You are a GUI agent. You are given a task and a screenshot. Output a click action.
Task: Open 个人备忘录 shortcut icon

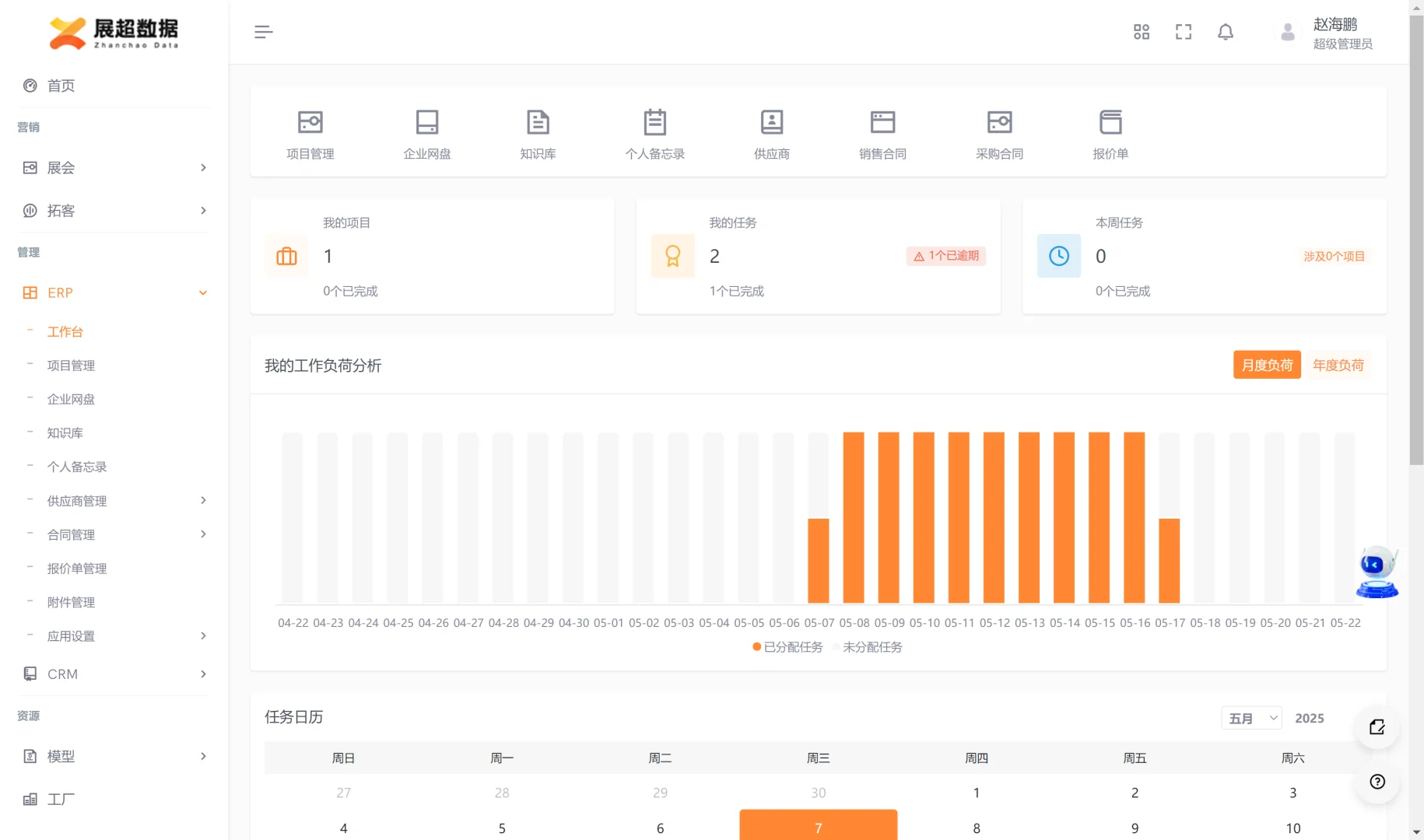(x=655, y=122)
